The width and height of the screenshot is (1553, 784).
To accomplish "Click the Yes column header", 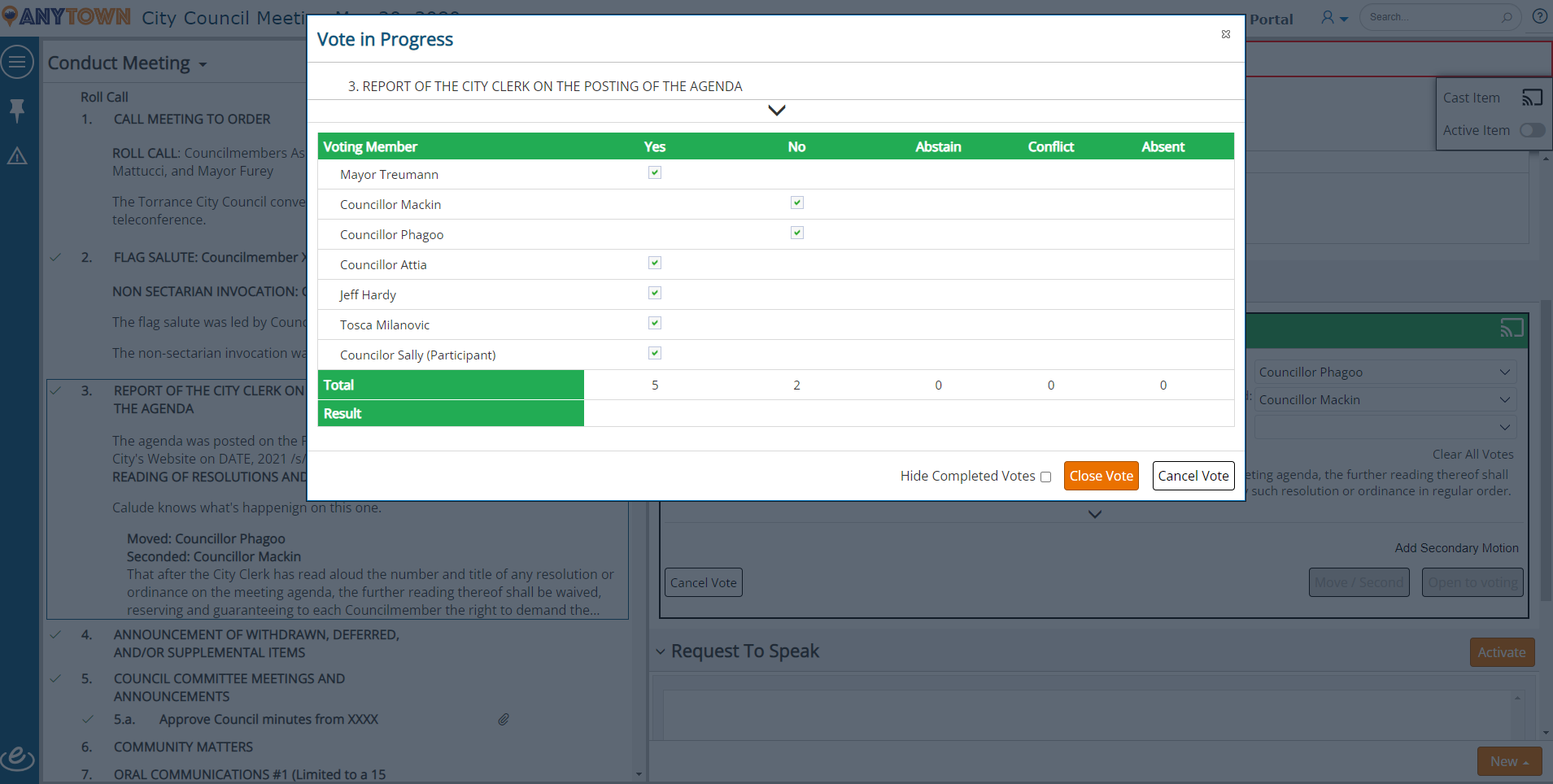I will pos(655,146).
